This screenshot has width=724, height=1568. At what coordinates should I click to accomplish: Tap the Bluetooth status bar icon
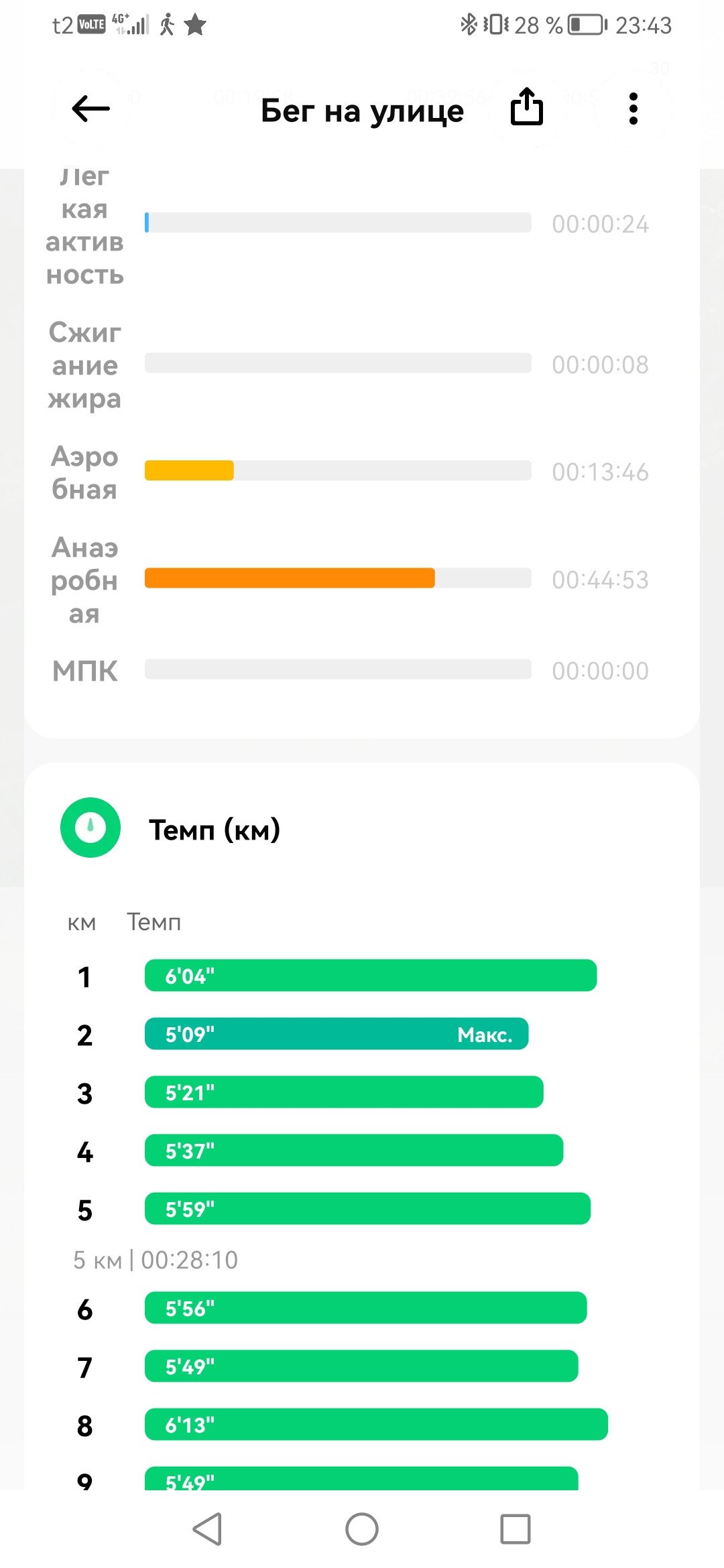pyautogui.click(x=468, y=25)
